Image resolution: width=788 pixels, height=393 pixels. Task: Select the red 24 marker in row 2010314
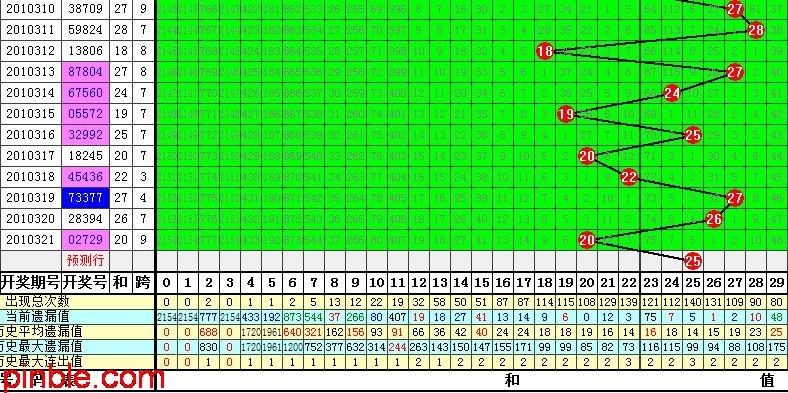coord(672,93)
